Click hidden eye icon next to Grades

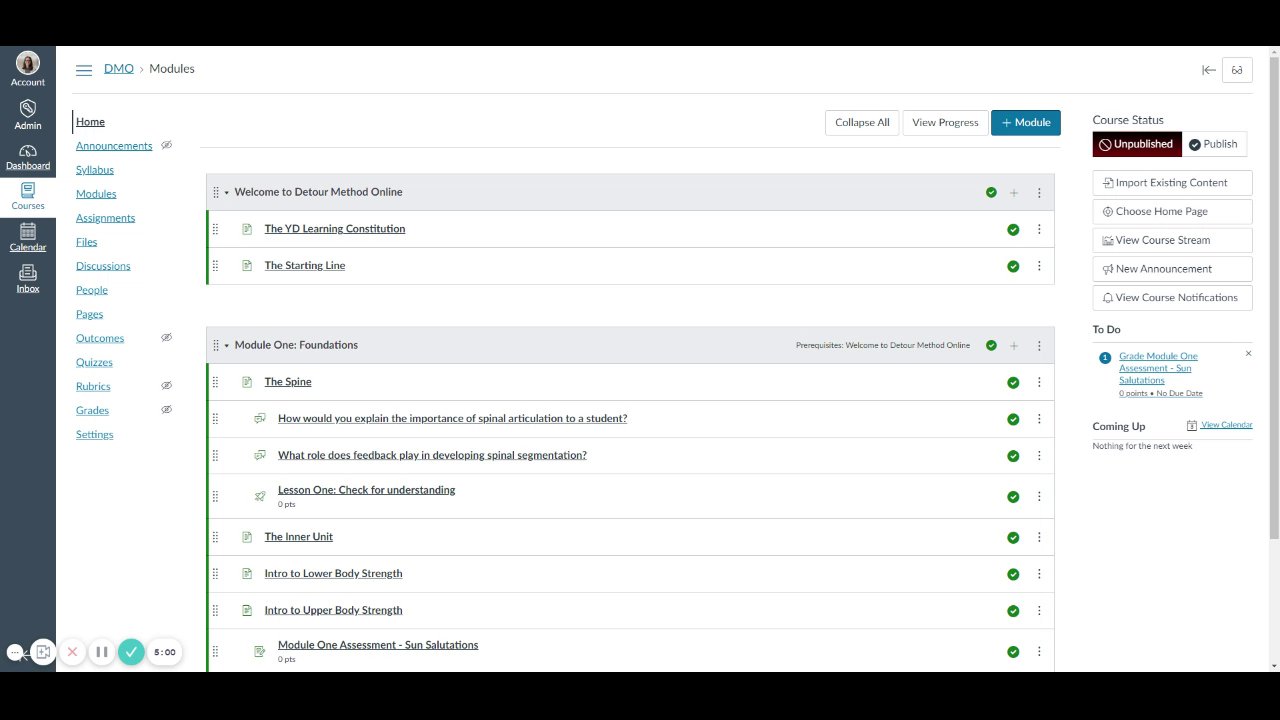pos(167,410)
